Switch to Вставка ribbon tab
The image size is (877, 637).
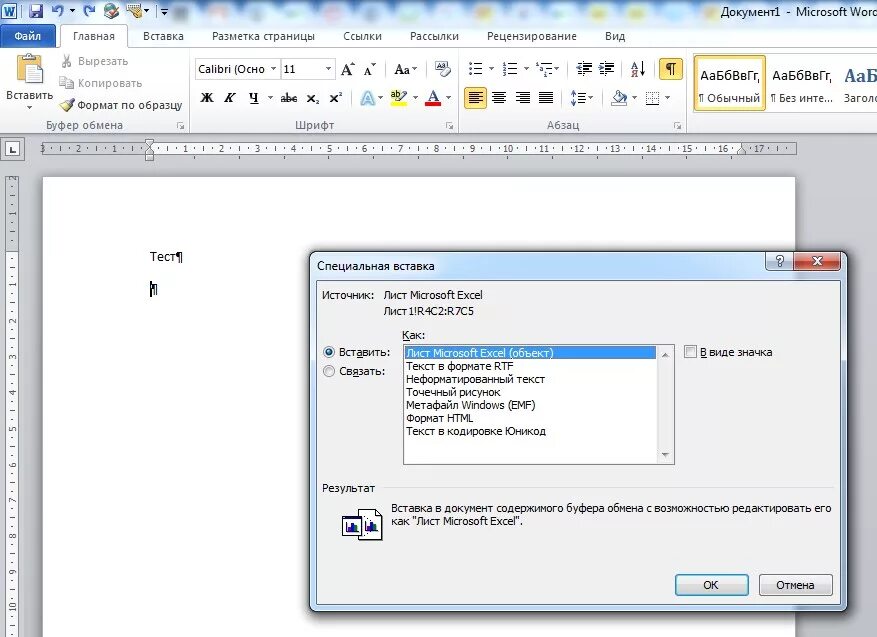tap(163, 36)
